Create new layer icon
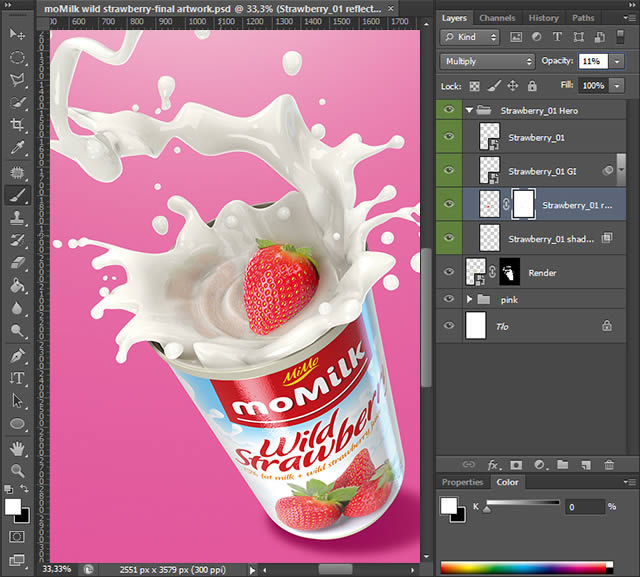Viewport: 640px width, 577px height. [586, 465]
